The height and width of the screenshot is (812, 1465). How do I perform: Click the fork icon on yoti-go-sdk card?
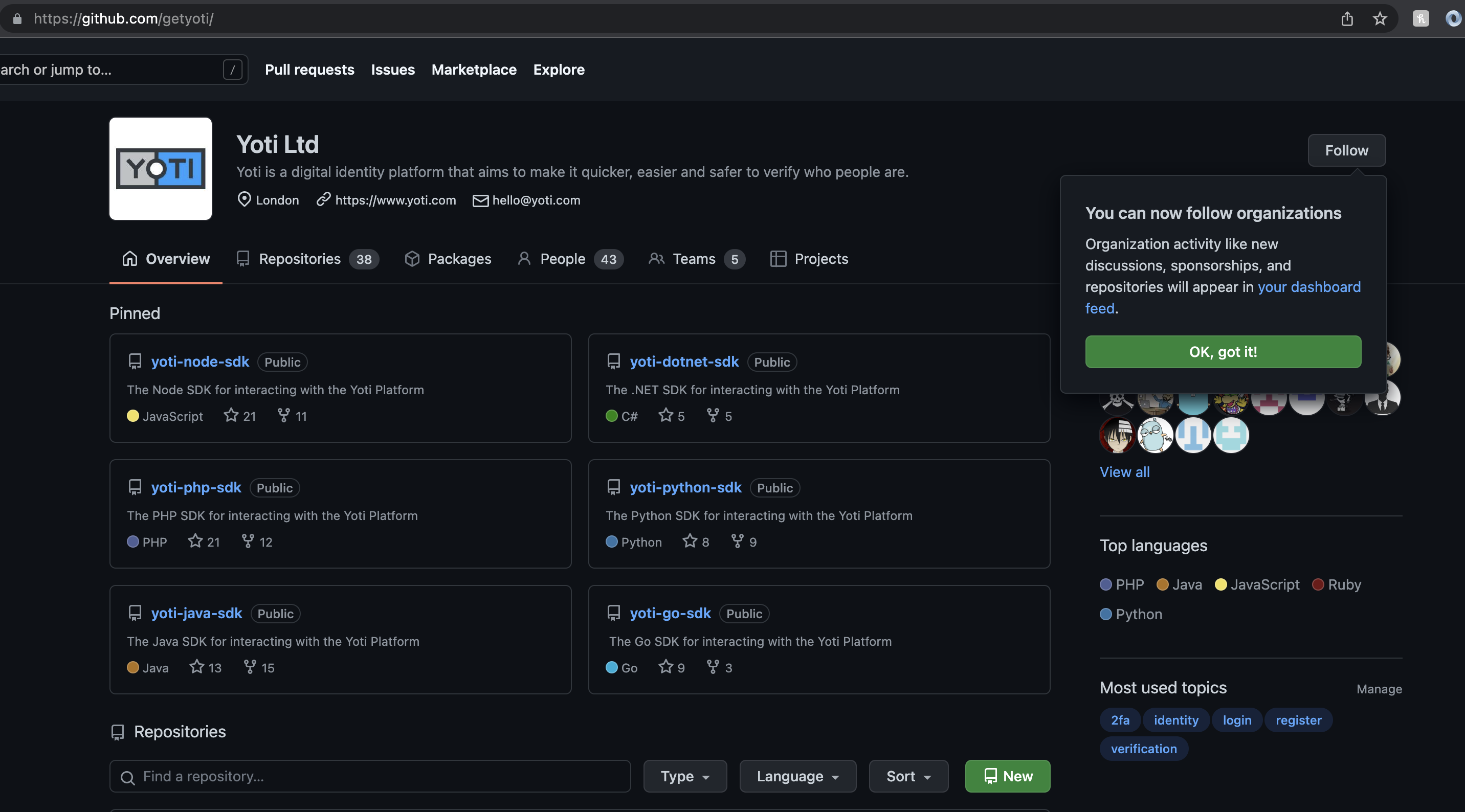[x=713, y=666]
